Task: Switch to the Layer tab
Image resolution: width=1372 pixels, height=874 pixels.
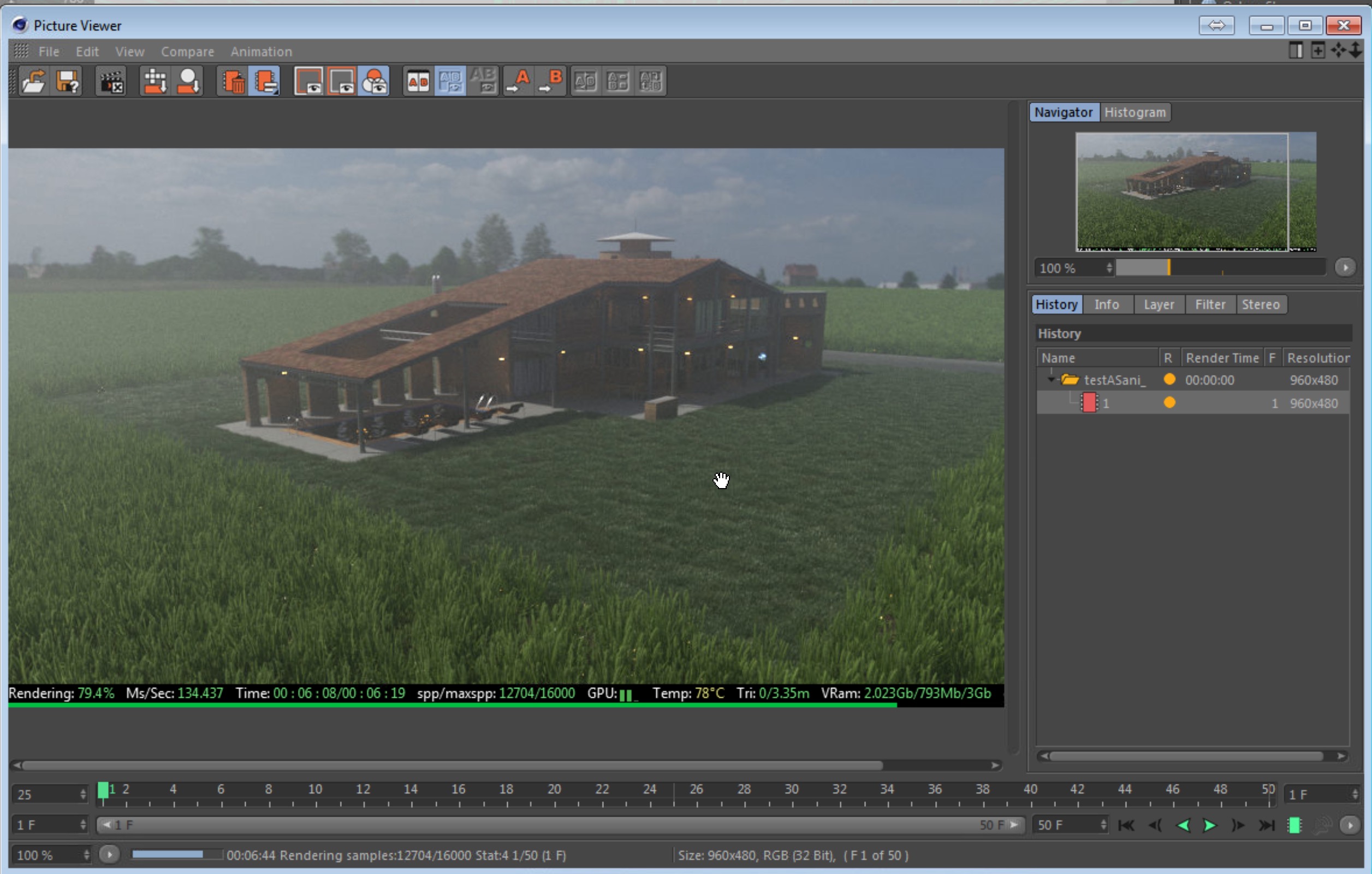Action: [x=1159, y=304]
